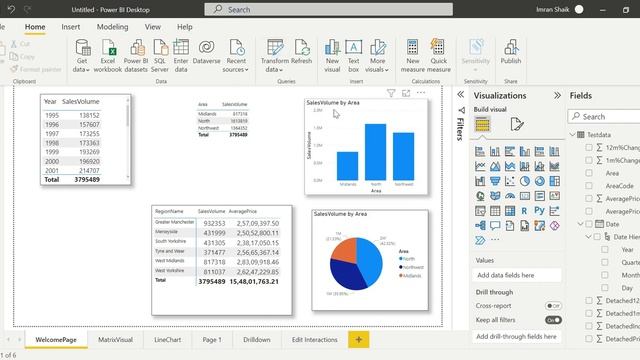This screenshot has height=360, width=640.
Task: Click Undo in the title bar
Action: point(11,9)
